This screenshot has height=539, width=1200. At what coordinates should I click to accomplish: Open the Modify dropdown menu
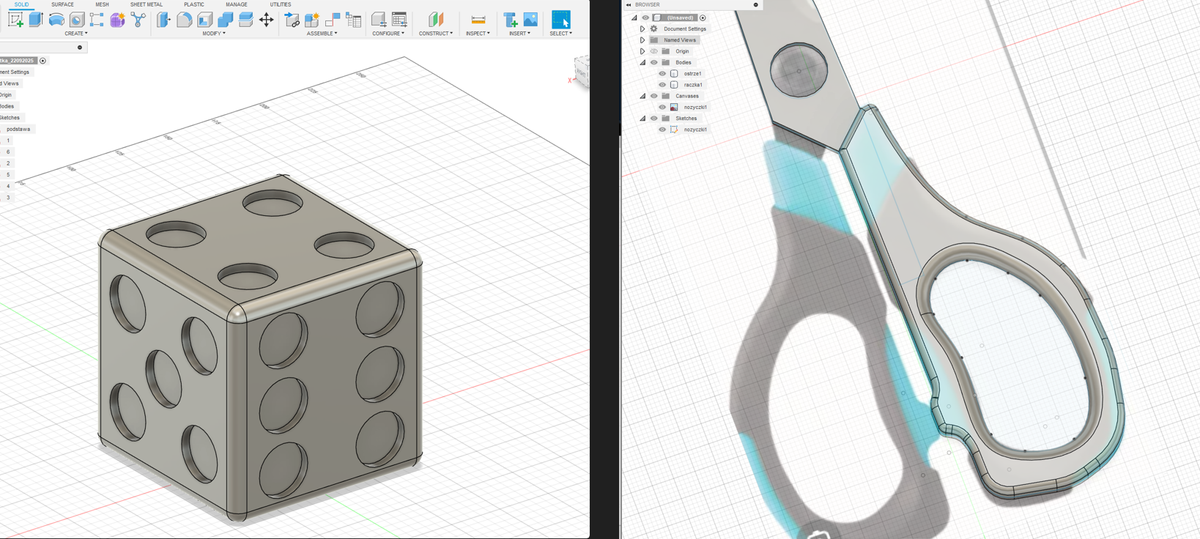tap(214, 34)
